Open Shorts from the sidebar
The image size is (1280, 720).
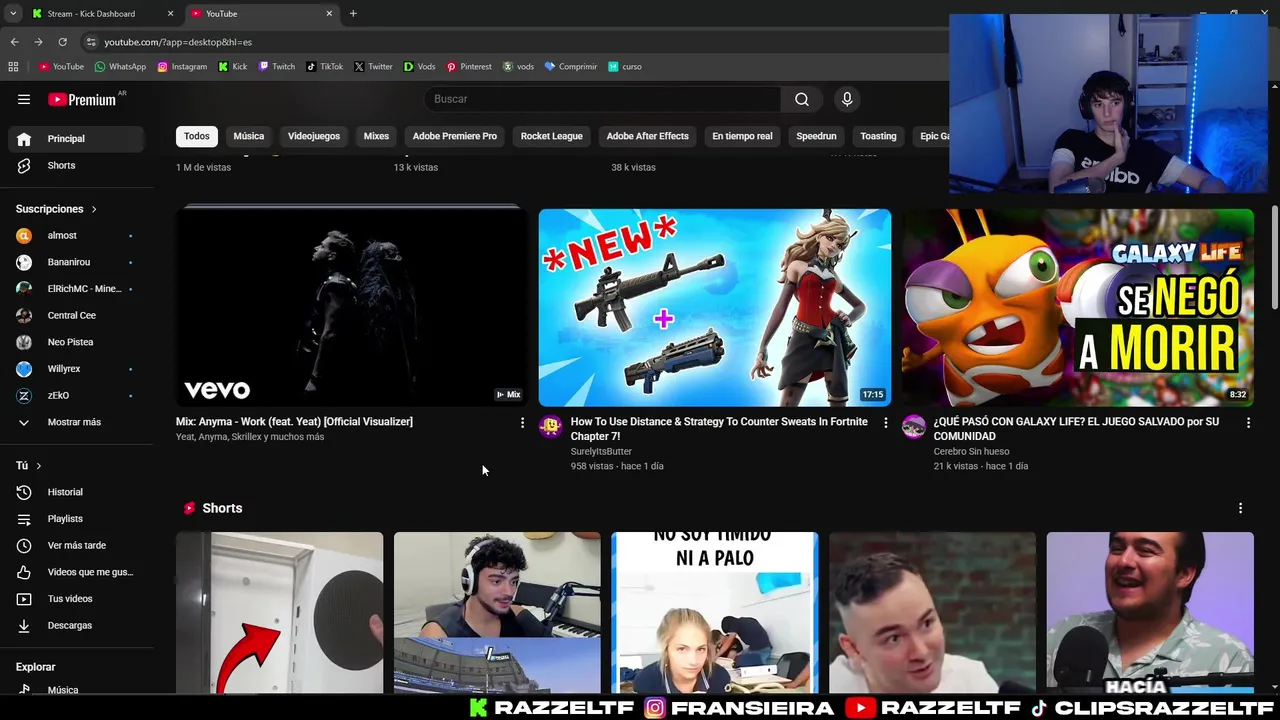(77, 165)
